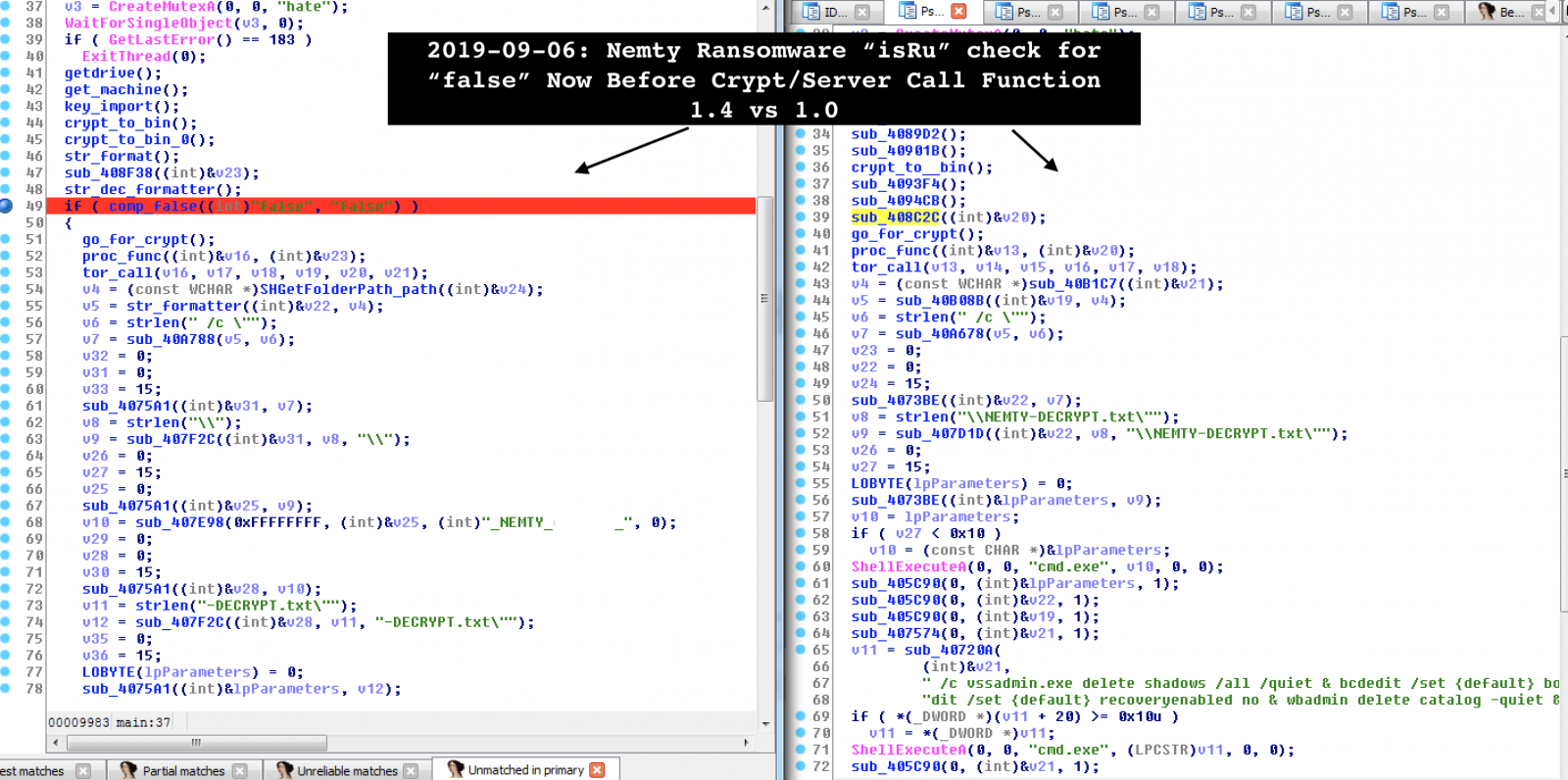Click left pane horizontal scroll right arrow
Image resolution: width=1568 pixels, height=780 pixels.
pos(747,742)
